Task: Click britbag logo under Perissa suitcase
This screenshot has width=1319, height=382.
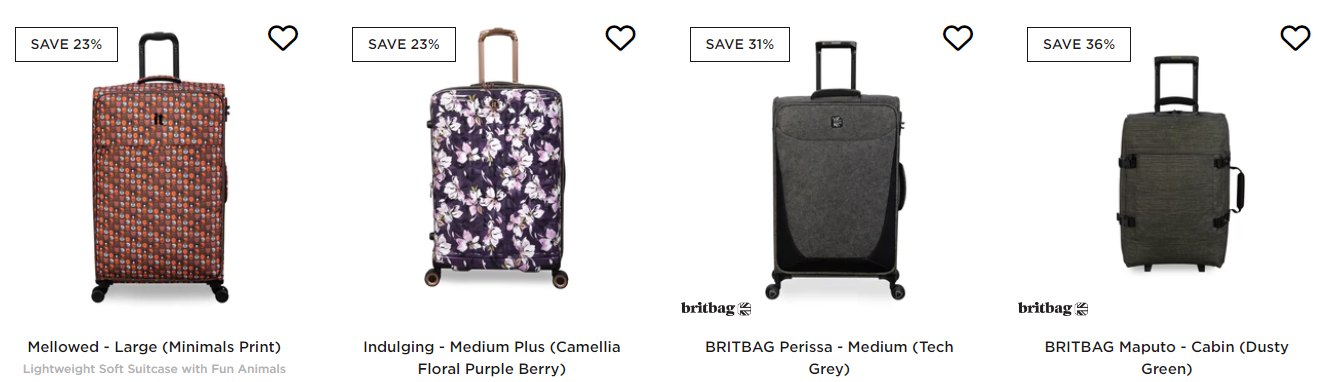Action: pos(716,308)
